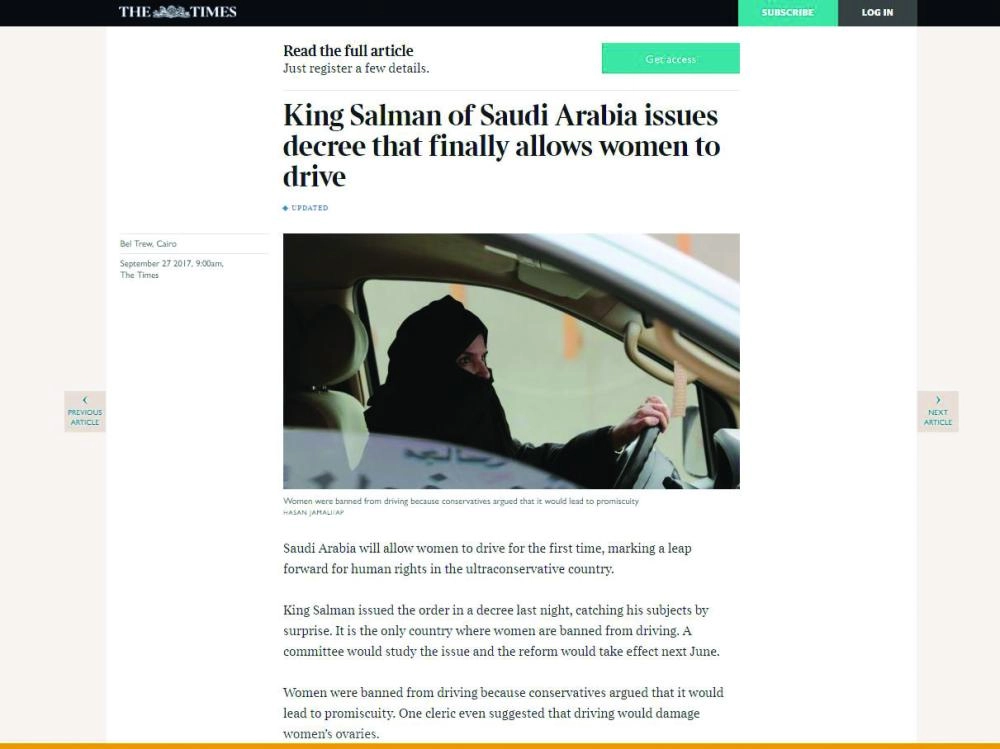Click the article photo of woman driving
The image size is (1000, 749).
tap(511, 361)
